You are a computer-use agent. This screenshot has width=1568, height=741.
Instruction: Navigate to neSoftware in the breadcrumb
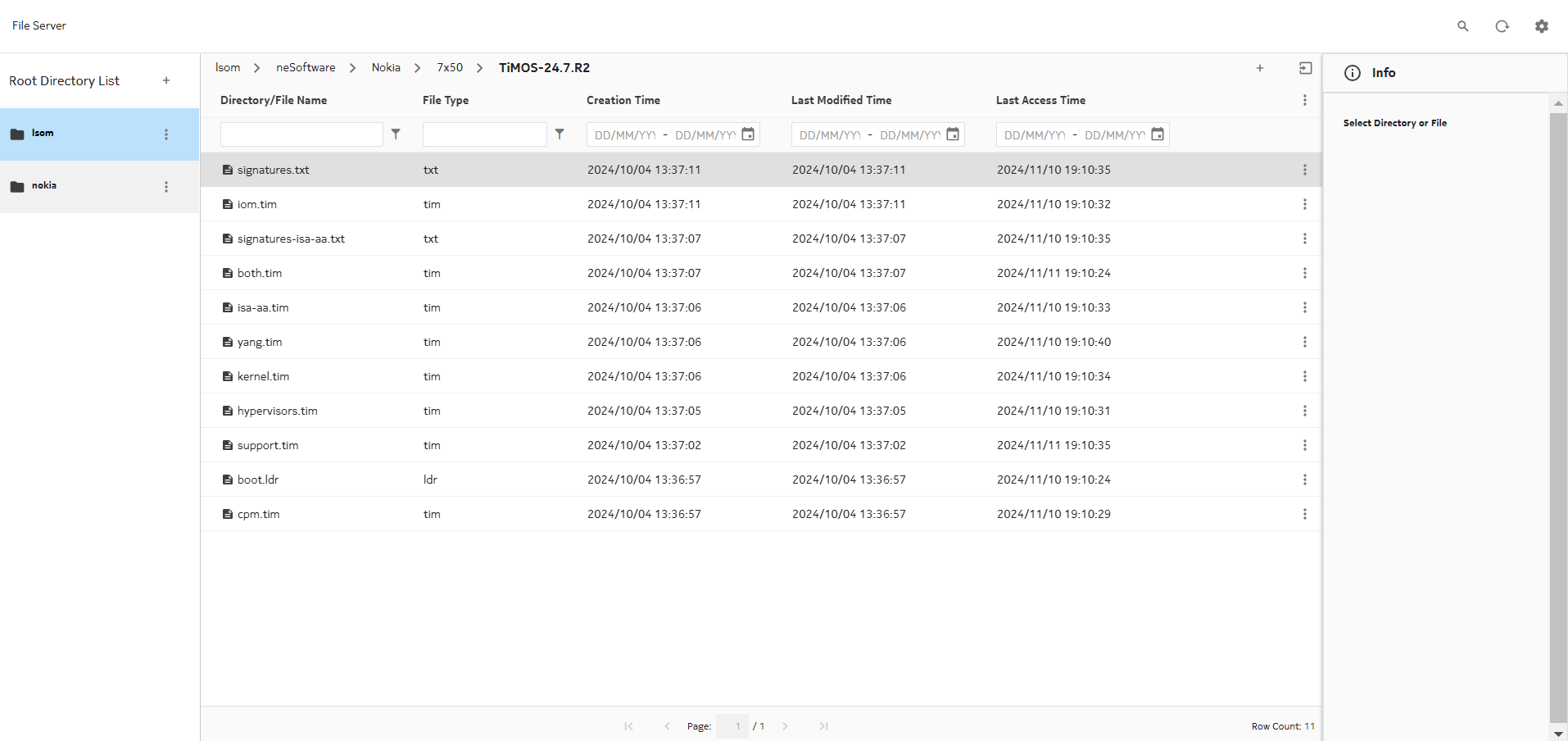(306, 67)
